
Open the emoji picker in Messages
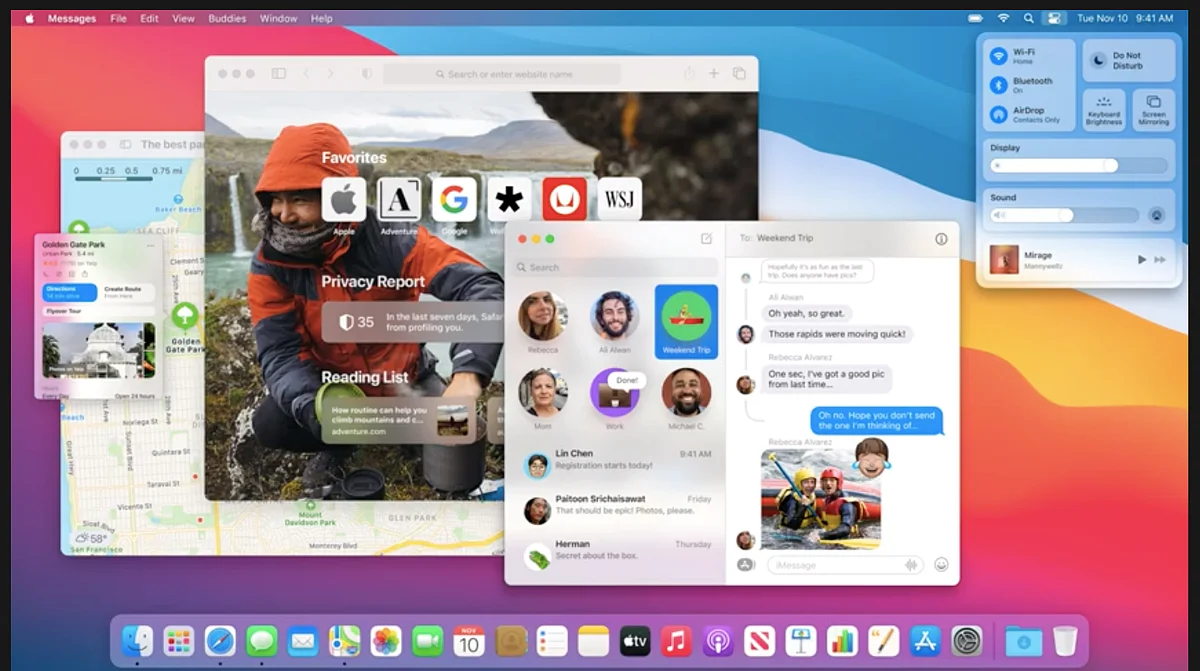click(x=941, y=565)
